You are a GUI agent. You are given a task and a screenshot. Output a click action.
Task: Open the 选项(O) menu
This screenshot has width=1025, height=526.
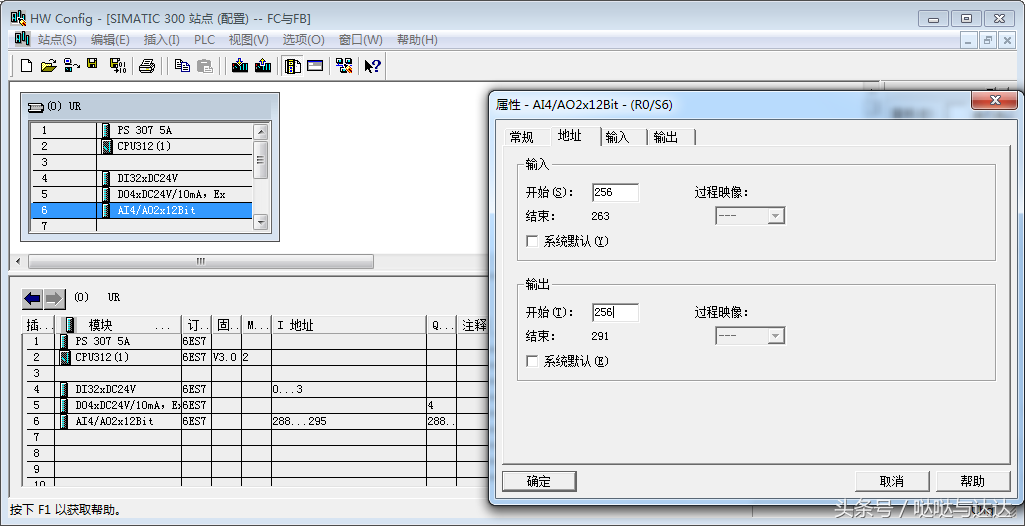pos(303,40)
